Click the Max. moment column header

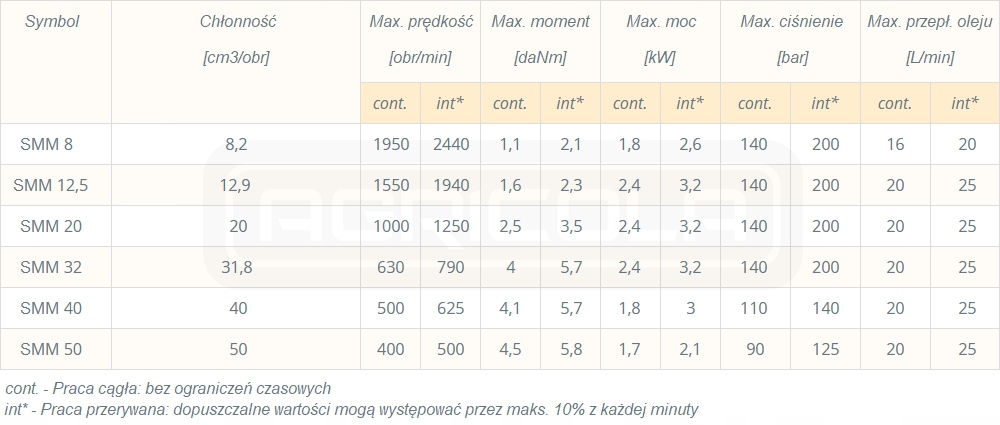click(x=540, y=21)
